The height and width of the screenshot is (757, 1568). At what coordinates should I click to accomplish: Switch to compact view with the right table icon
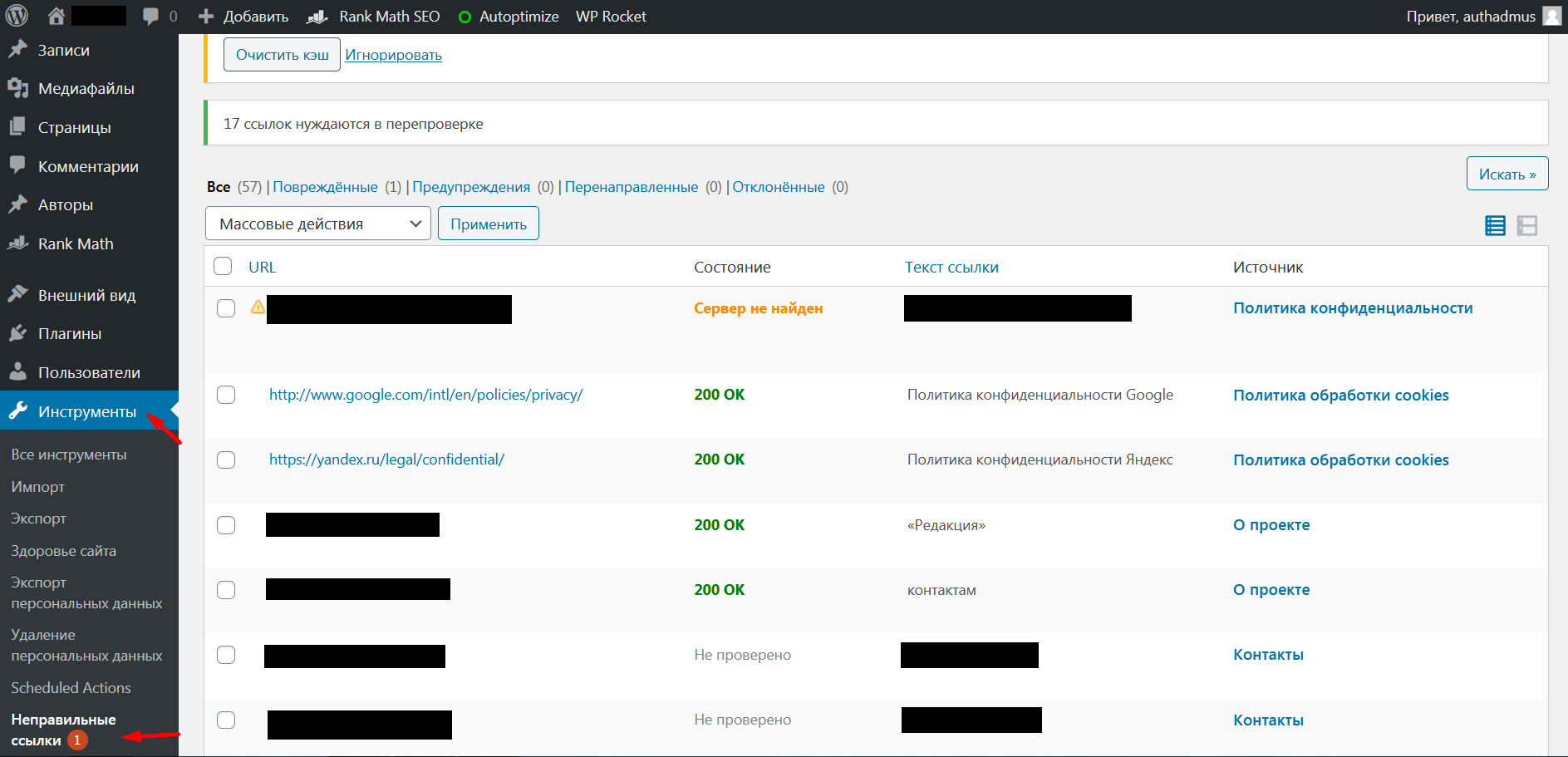(x=1527, y=225)
